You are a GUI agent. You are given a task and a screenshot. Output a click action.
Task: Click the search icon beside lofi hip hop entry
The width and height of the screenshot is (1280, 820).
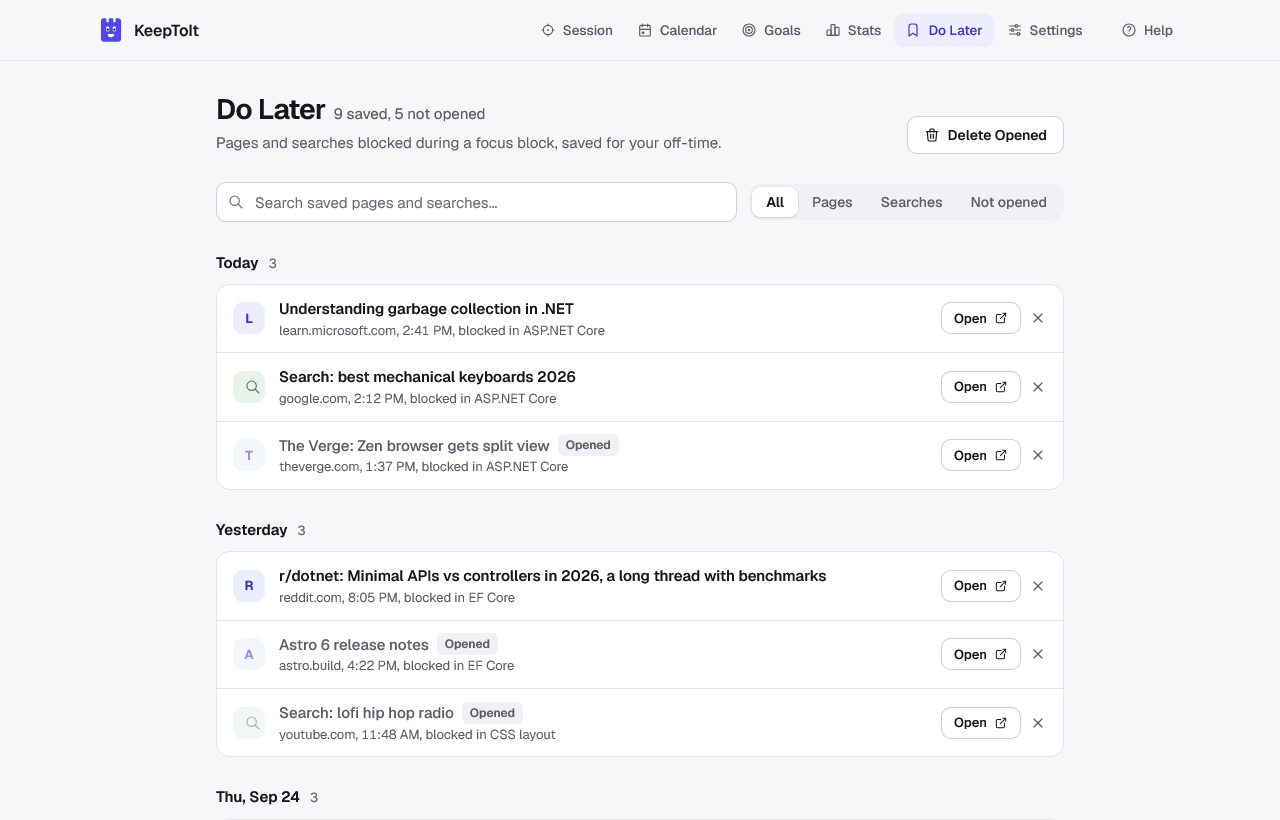(249, 723)
